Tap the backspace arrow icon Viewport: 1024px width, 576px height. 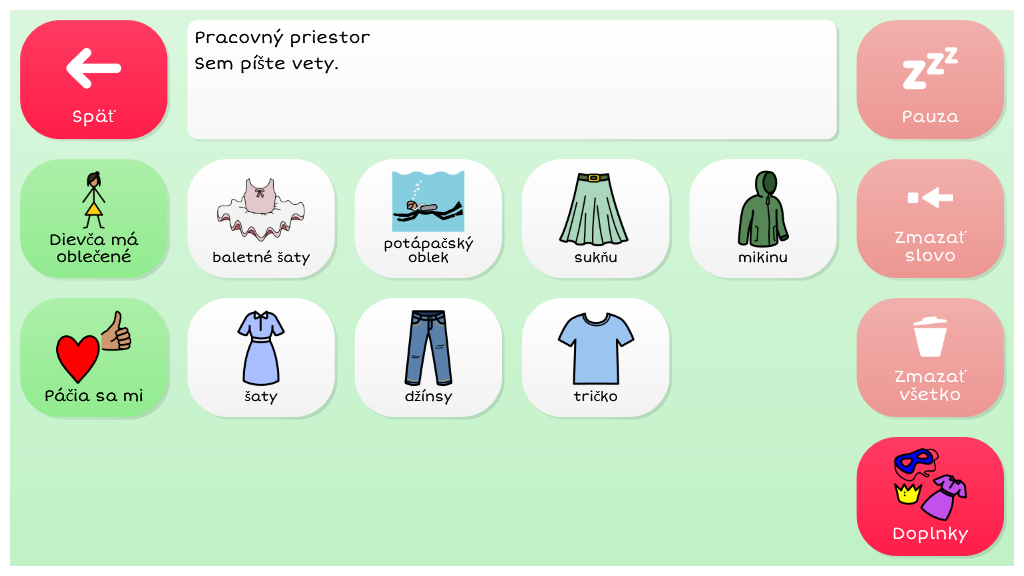click(x=930, y=197)
